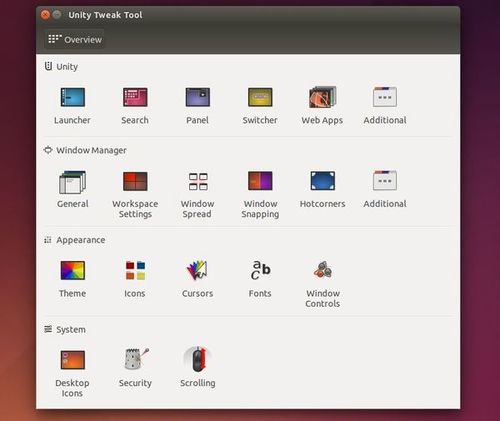Open the Icons appearance settings
Screen dimensions: 500x421
pyautogui.click(x=135, y=270)
